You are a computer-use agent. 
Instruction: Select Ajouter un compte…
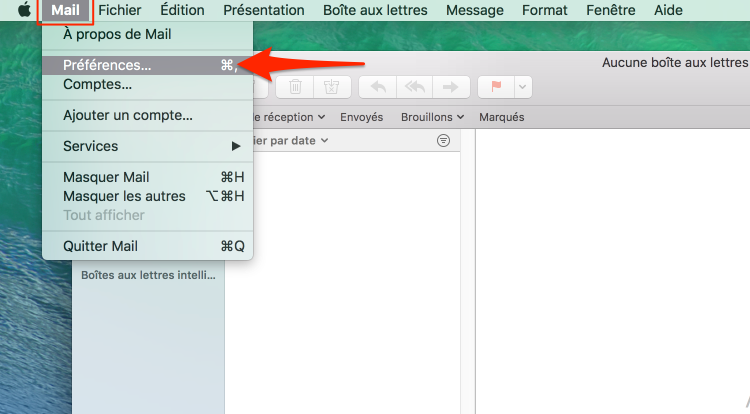point(147,115)
